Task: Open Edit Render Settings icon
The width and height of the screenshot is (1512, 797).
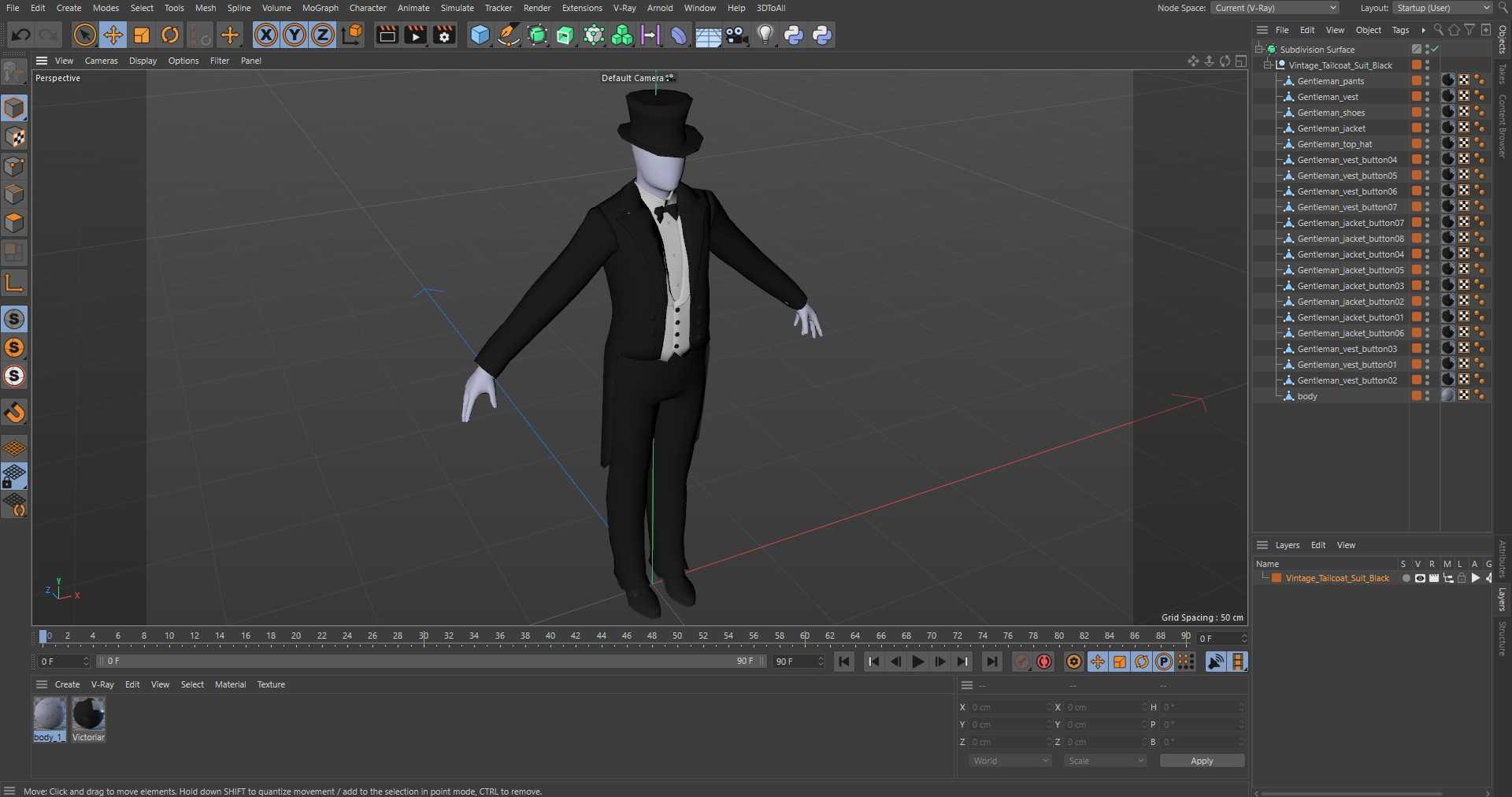Action: [x=444, y=35]
